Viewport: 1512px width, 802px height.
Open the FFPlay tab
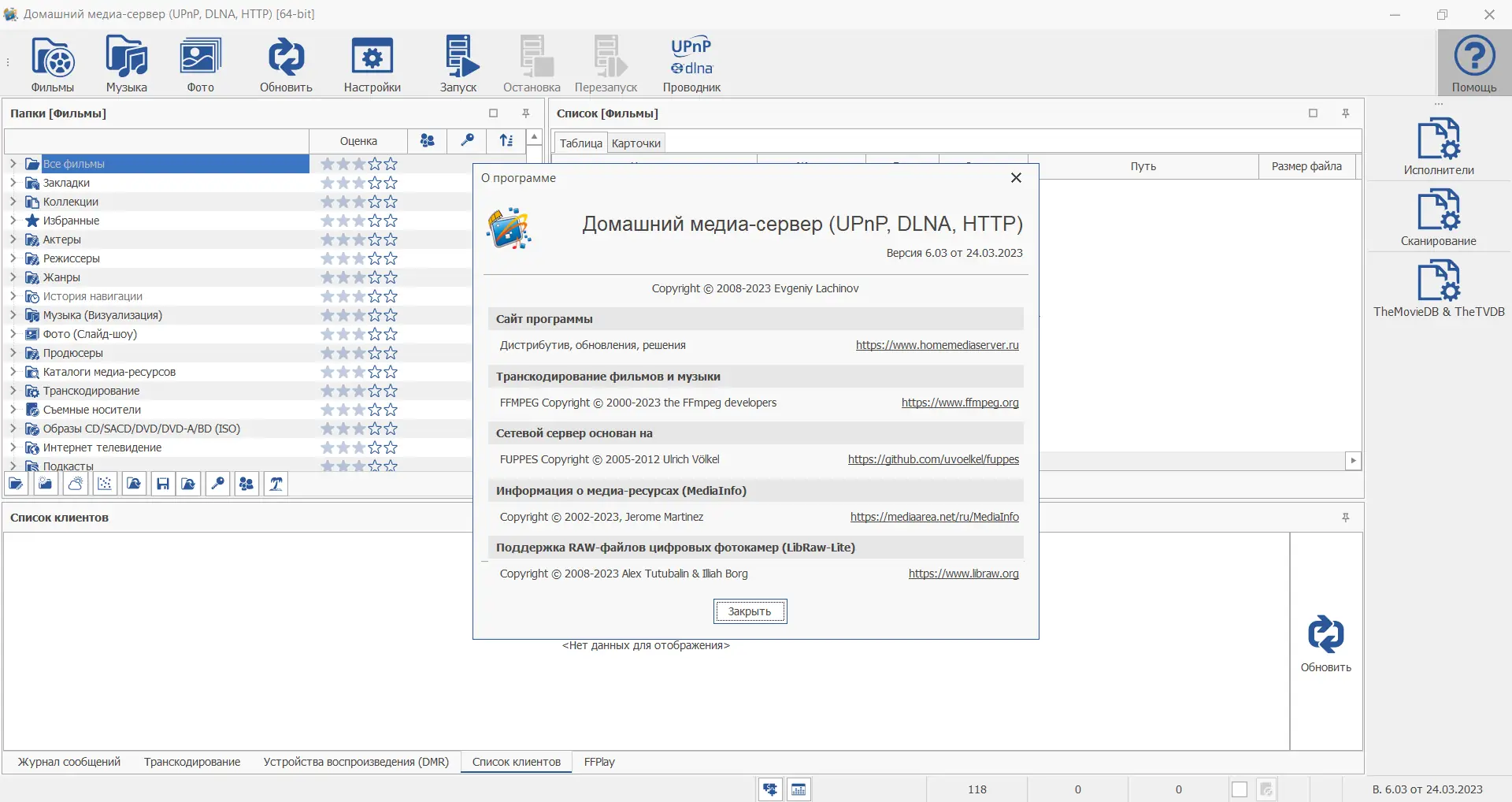point(599,762)
